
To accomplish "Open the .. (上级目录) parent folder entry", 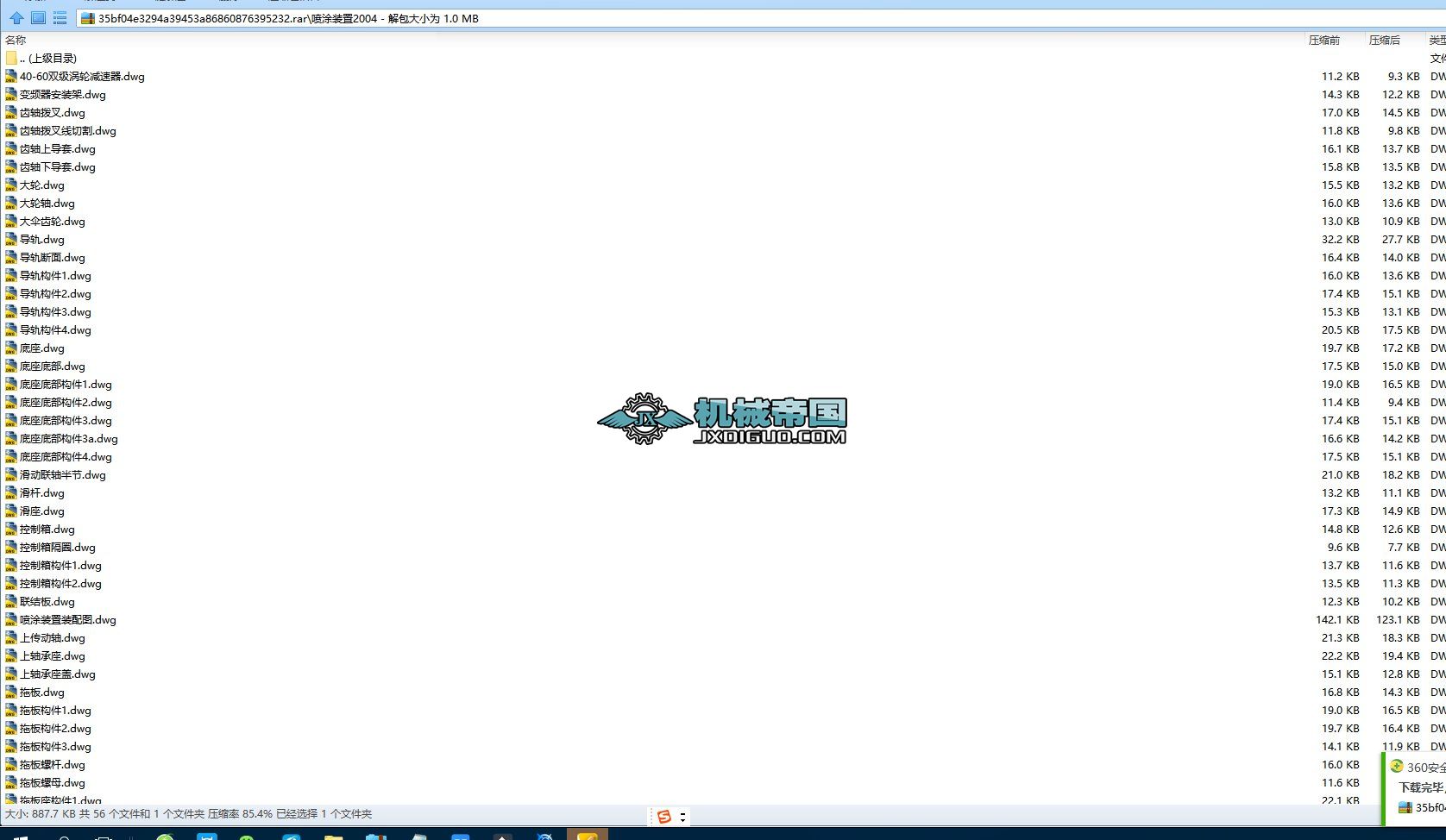I will [48, 58].
